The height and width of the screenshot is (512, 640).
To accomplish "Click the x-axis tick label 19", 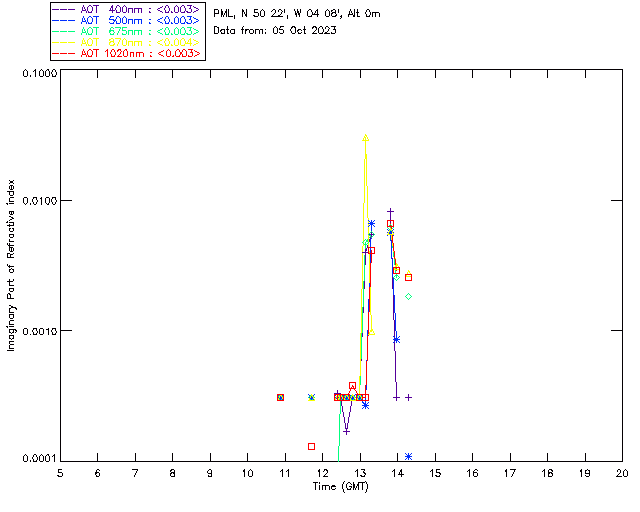I will coord(585,474).
